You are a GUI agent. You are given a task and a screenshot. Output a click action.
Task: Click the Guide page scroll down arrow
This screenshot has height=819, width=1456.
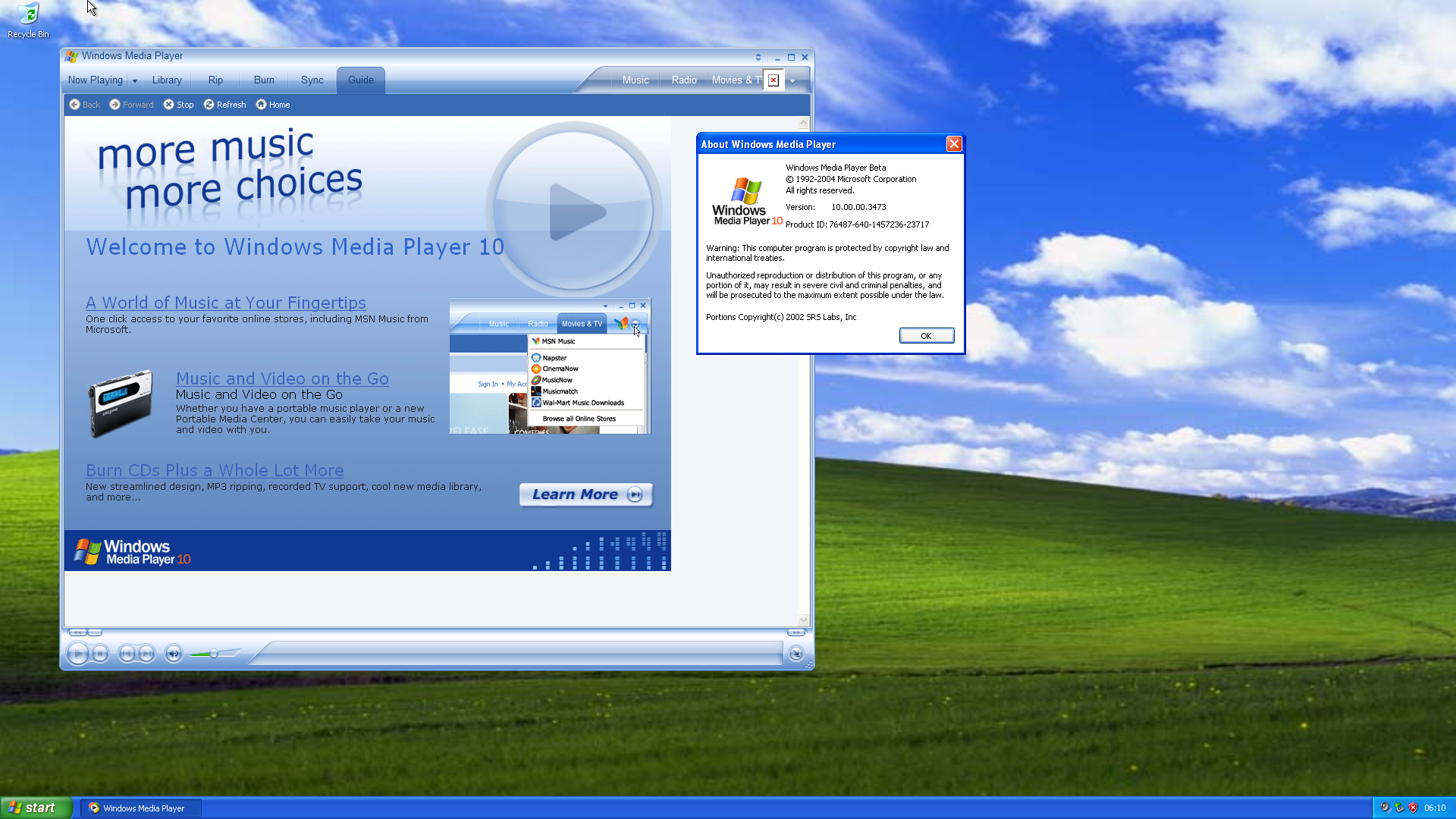pos(804,620)
